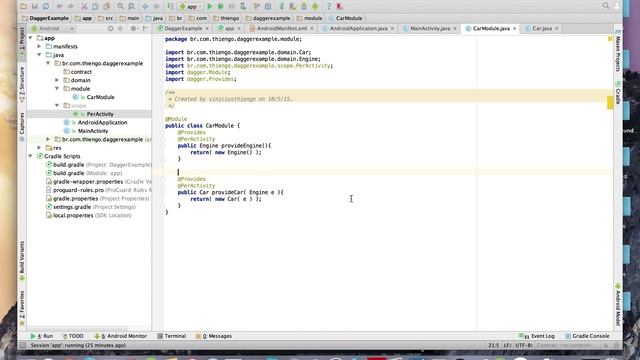Viewport: 640px width, 360px height.
Task: Click the Replace toolbar icon
Action: coord(131,6)
